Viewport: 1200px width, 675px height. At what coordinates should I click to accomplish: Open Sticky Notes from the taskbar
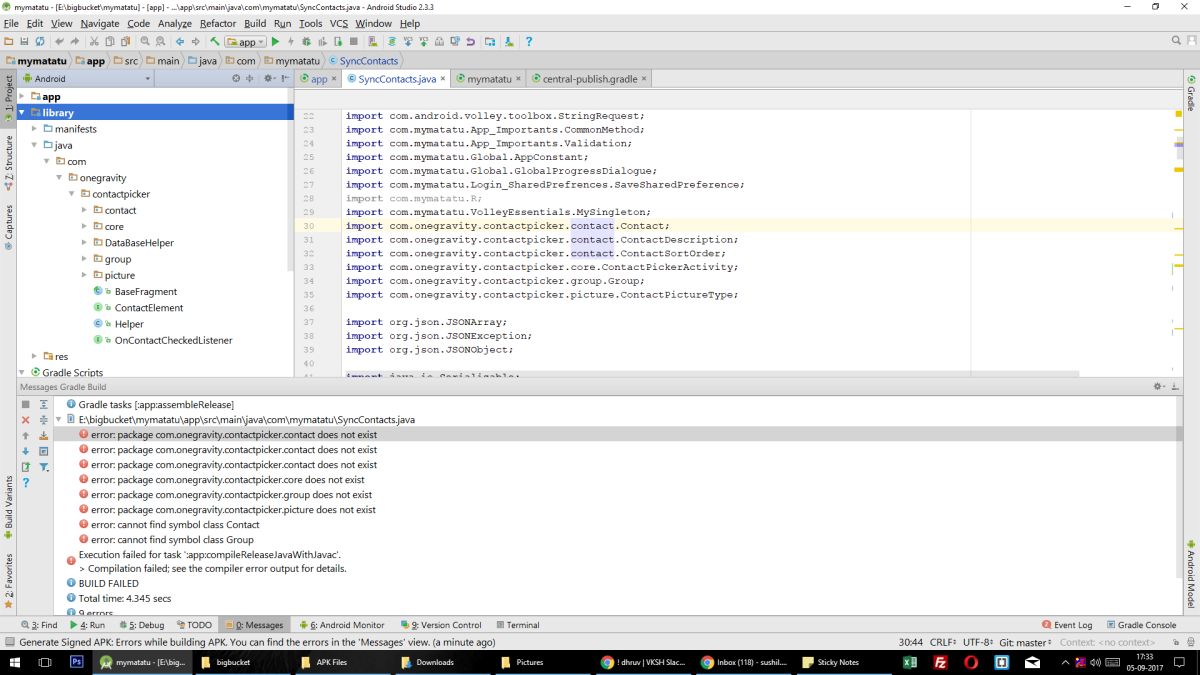click(x=838, y=662)
